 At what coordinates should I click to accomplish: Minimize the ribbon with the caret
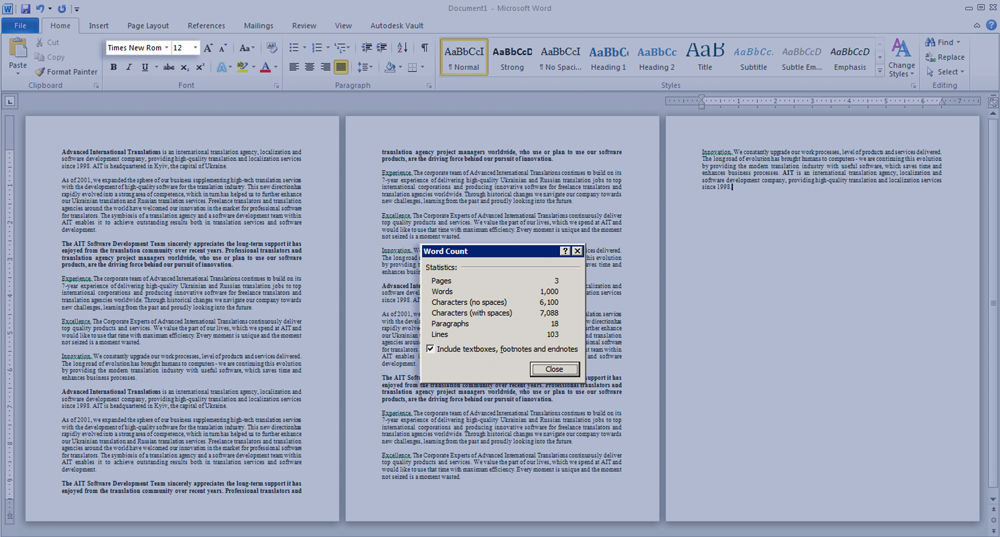coord(977,26)
